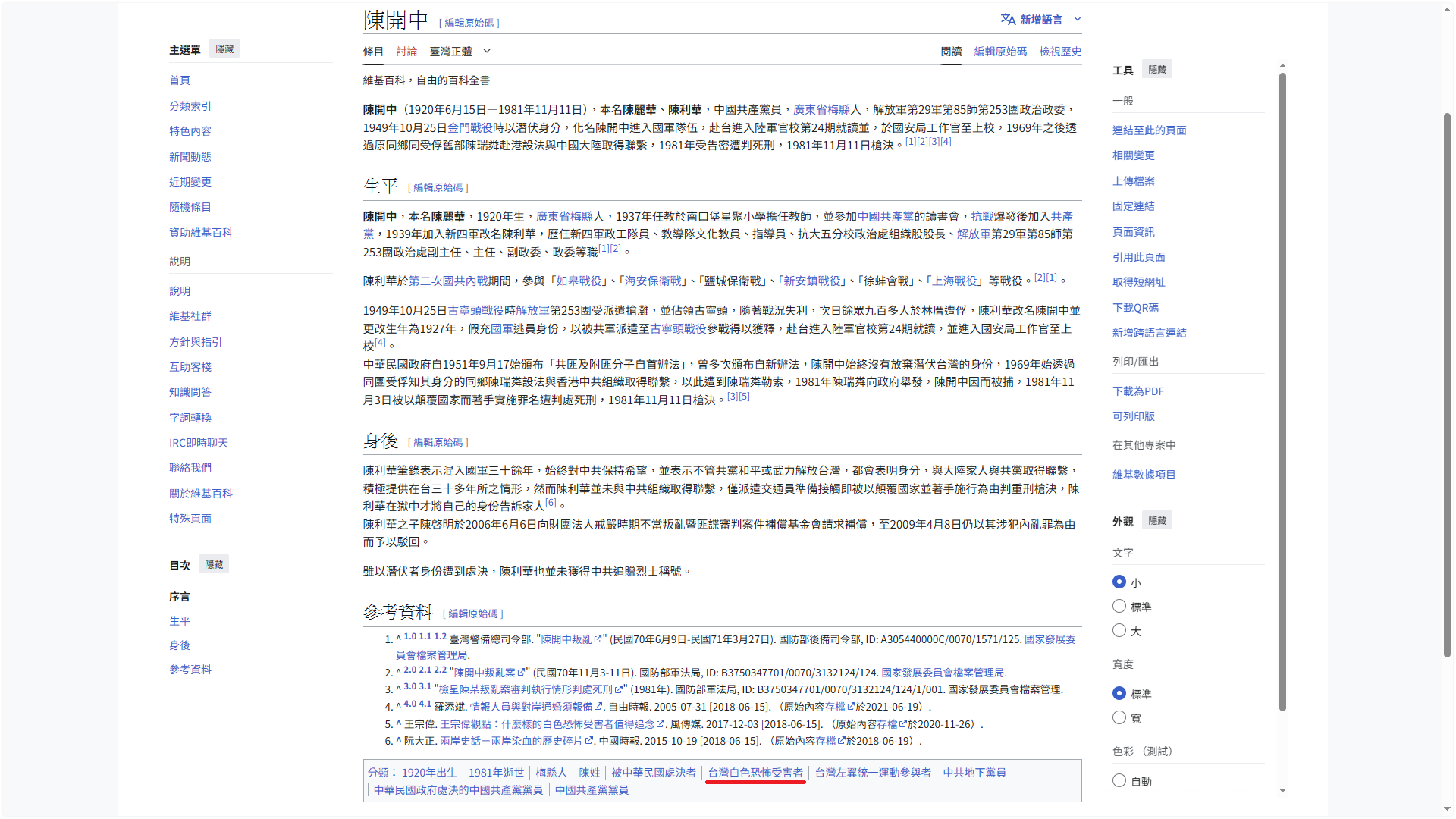Expand the 臺灣正體 language variant dropdown
Screen dimensions: 1456x819
click(x=487, y=51)
